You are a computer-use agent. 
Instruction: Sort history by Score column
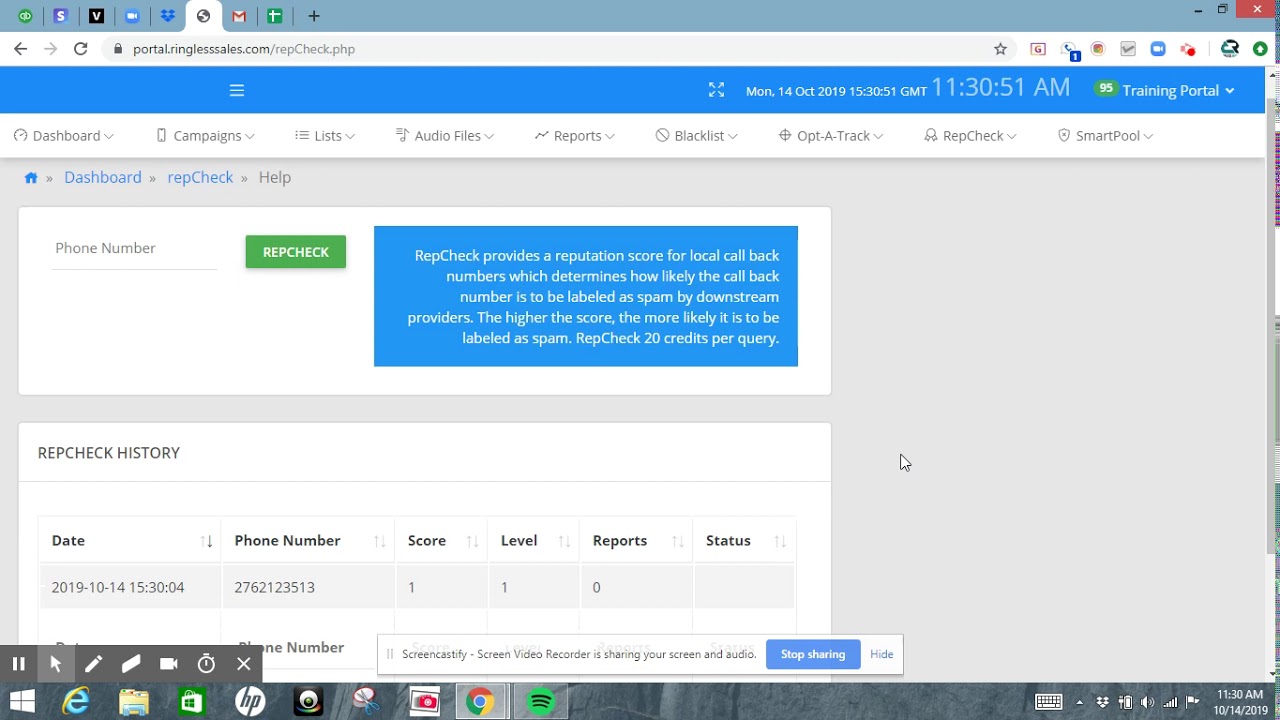[x=441, y=541]
